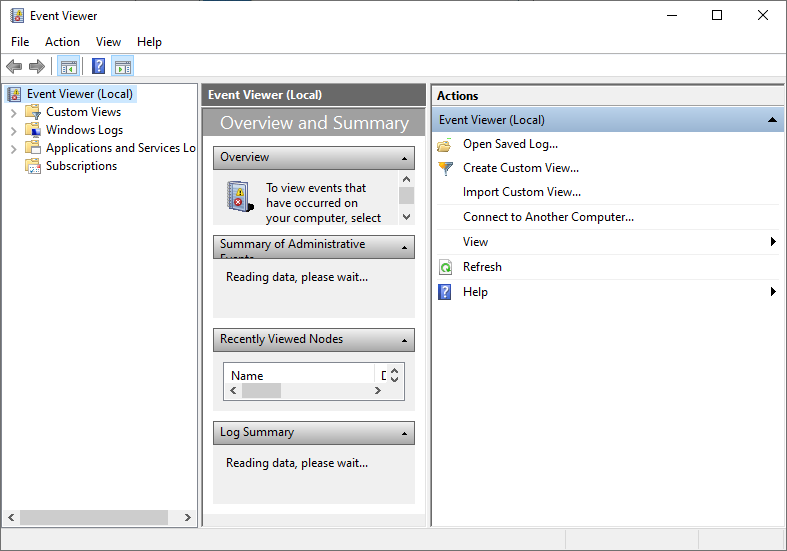Toggle the Show/Hide Console Tree toolbar icon

69,66
